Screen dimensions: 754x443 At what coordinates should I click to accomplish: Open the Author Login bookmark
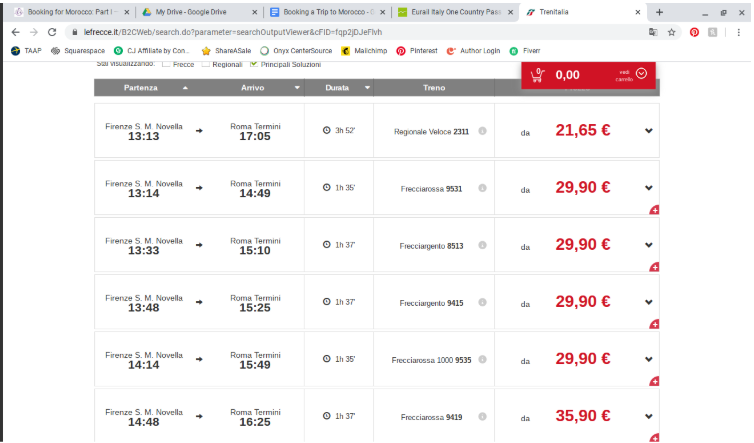pyautogui.click(x=474, y=51)
